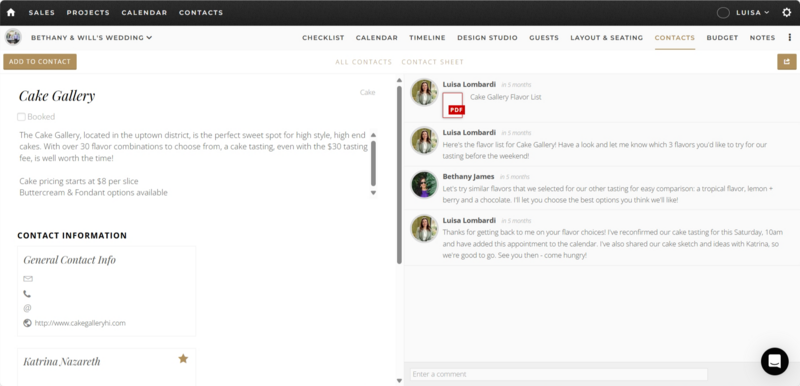Click the email envelope icon
Viewport: 800px width, 386px height.
click(x=28, y=279)
